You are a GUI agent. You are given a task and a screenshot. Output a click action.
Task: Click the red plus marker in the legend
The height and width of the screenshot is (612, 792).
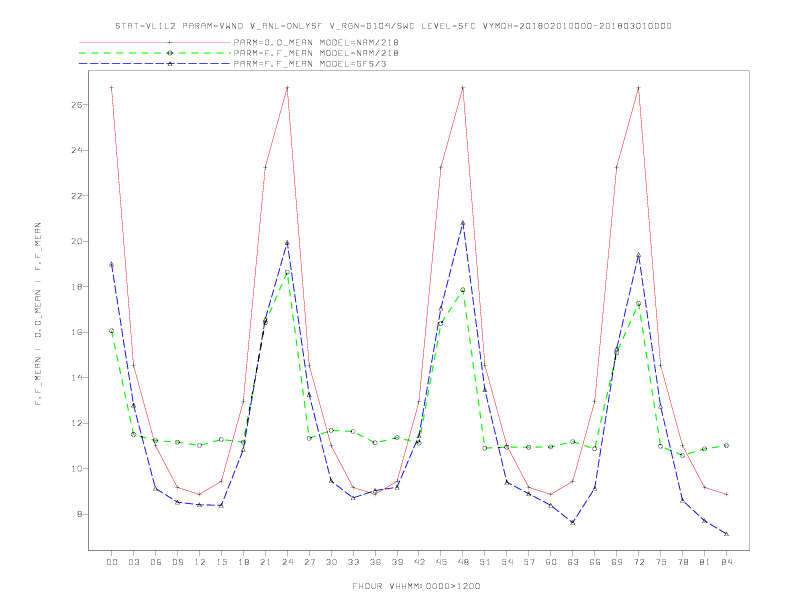pyautogui.click(x=170, y=42)
